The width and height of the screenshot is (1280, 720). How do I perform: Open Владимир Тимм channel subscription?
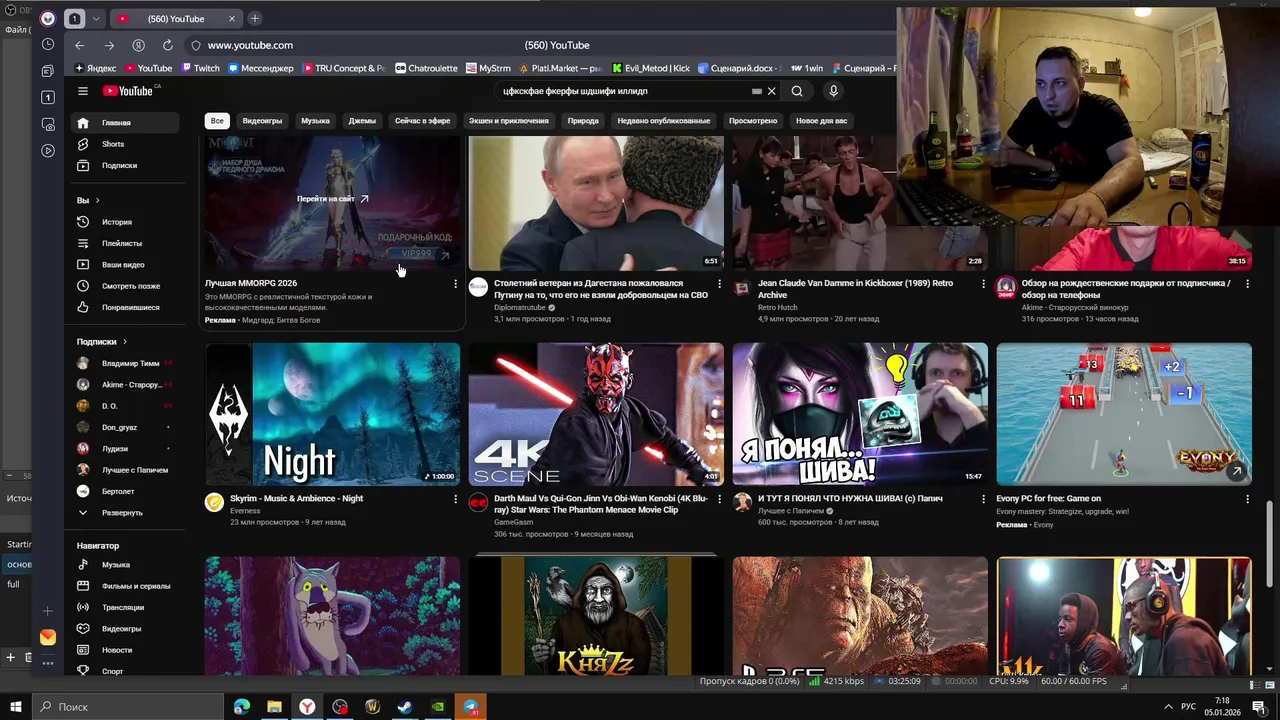[x=126, y=363]
